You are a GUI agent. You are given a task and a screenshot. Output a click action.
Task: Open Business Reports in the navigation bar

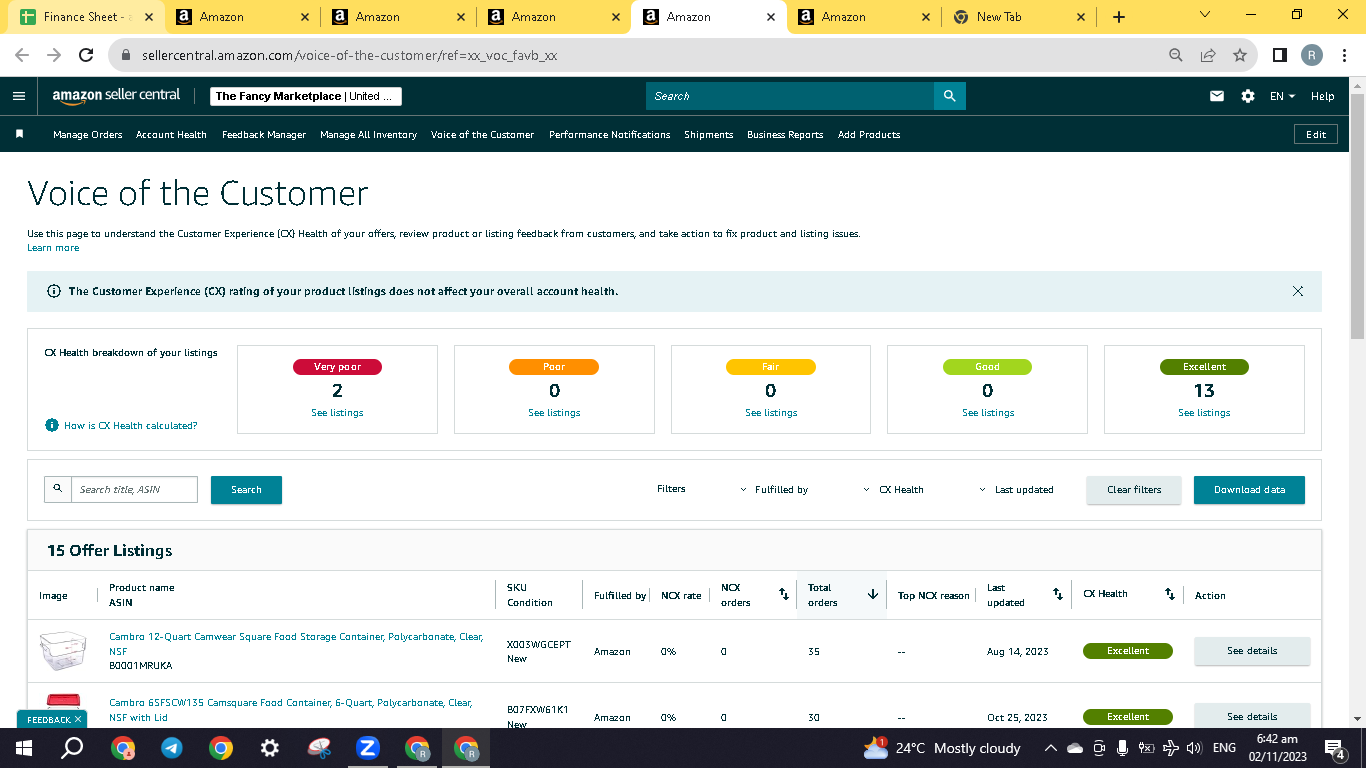pyautogui.click(x=785, y=134)
